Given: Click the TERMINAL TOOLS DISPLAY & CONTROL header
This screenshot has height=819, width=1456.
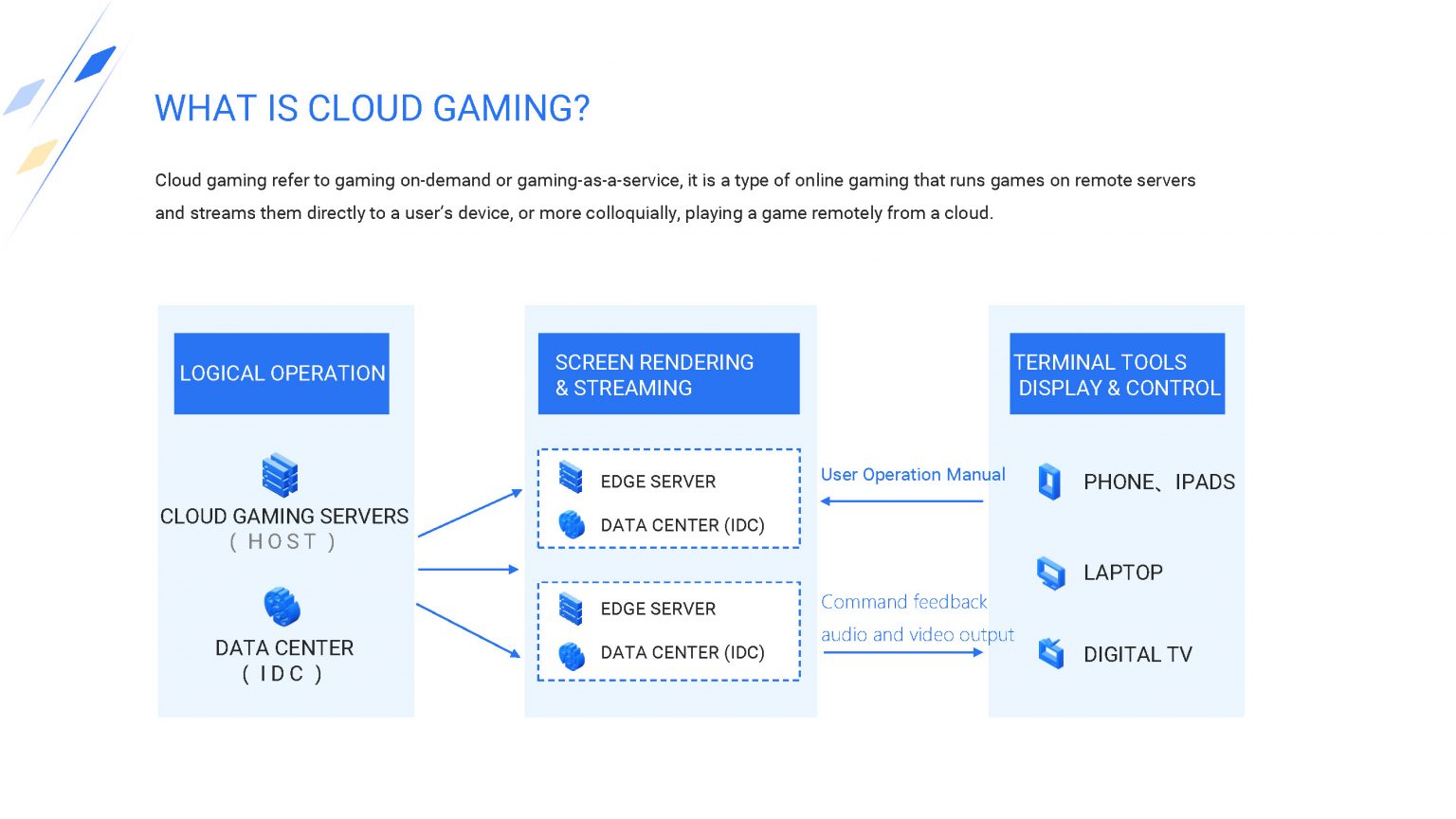Looking at the screenshot, I should point(1117,373).
